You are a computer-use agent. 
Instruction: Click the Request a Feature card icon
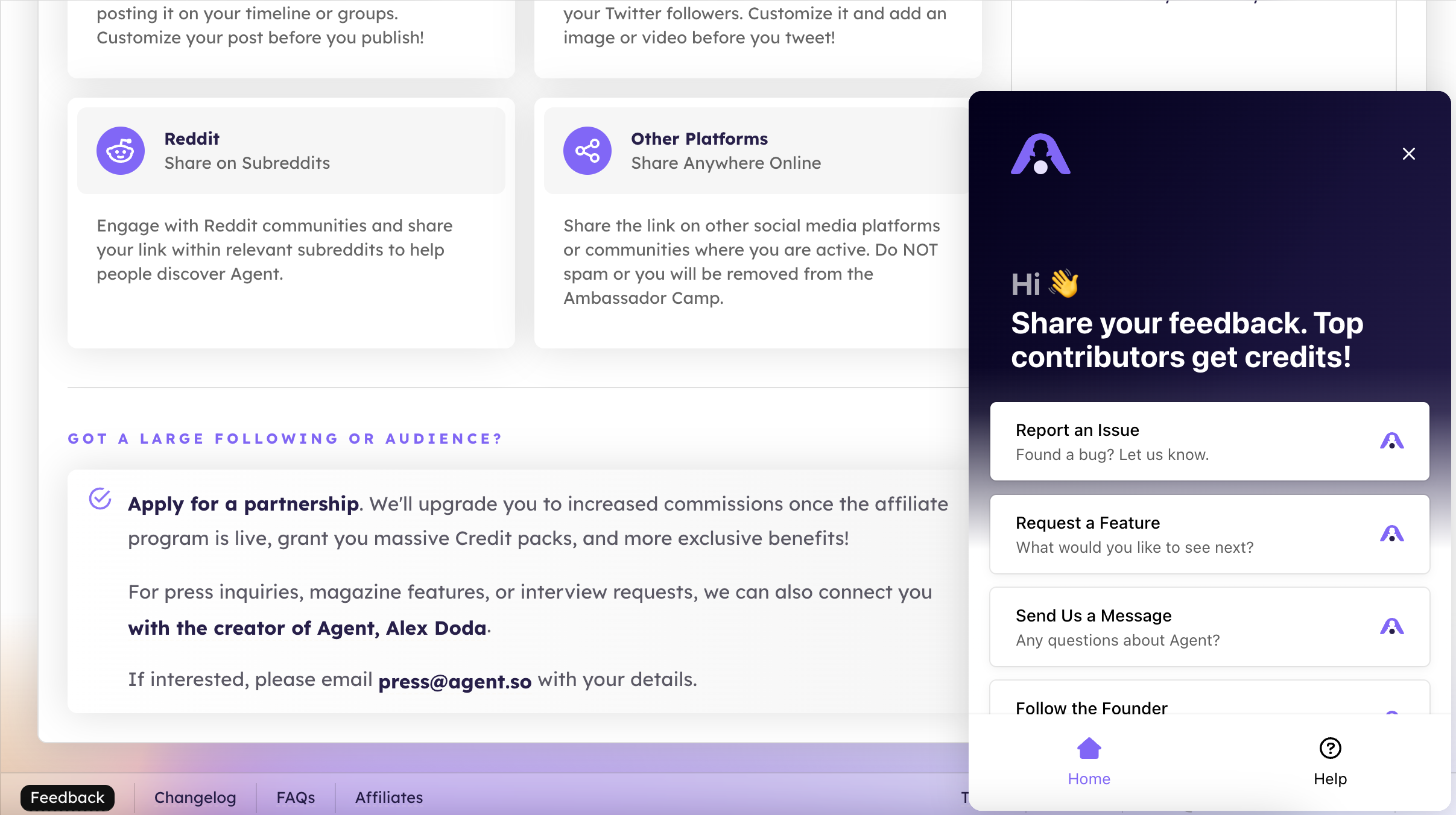(x=1392, y=534)
